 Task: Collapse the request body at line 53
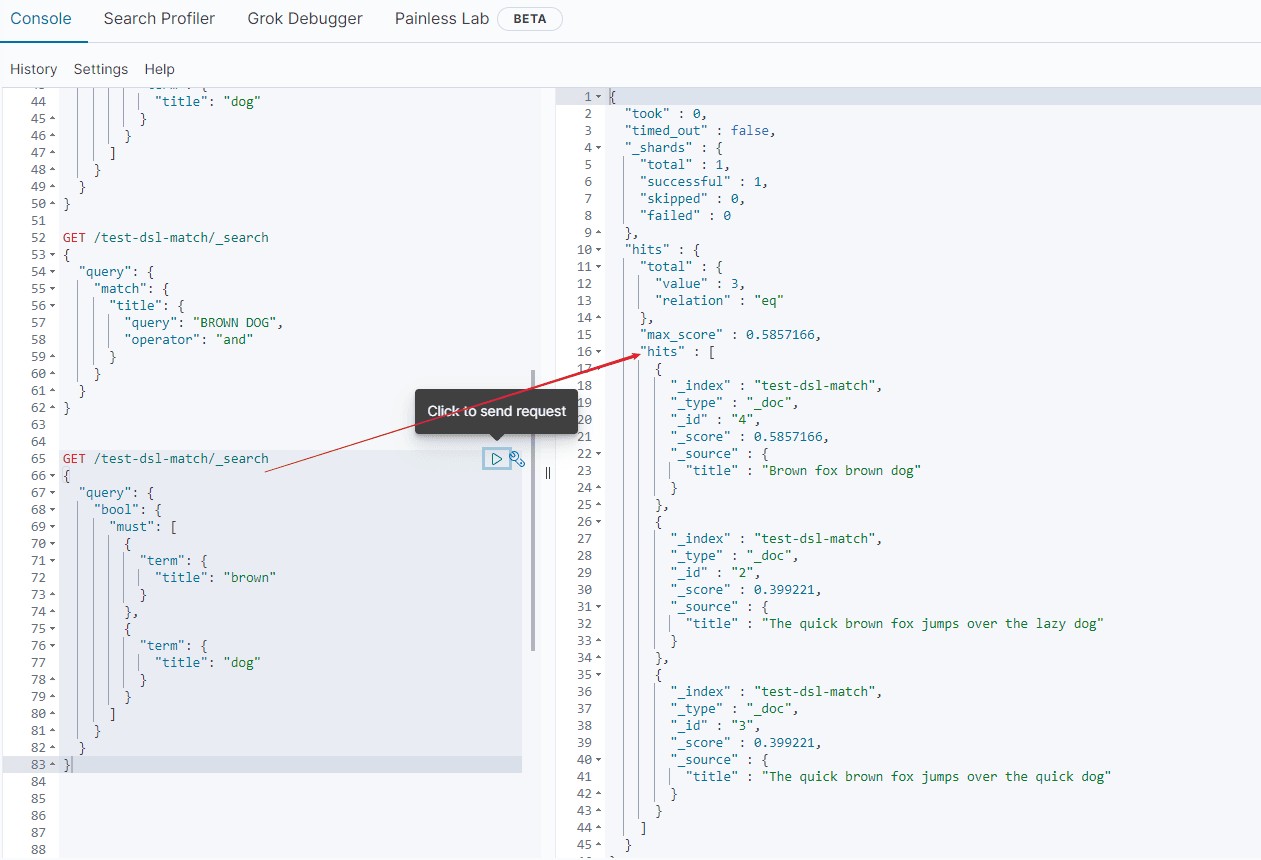click(x=52, y=255)
